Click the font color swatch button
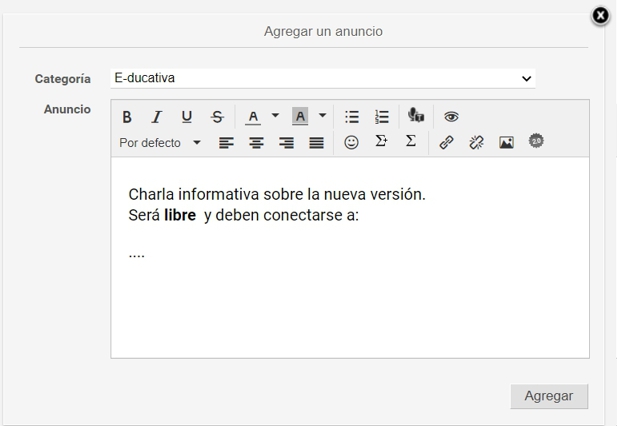Screen dimensions: 617x426 (x=254, y=117)
